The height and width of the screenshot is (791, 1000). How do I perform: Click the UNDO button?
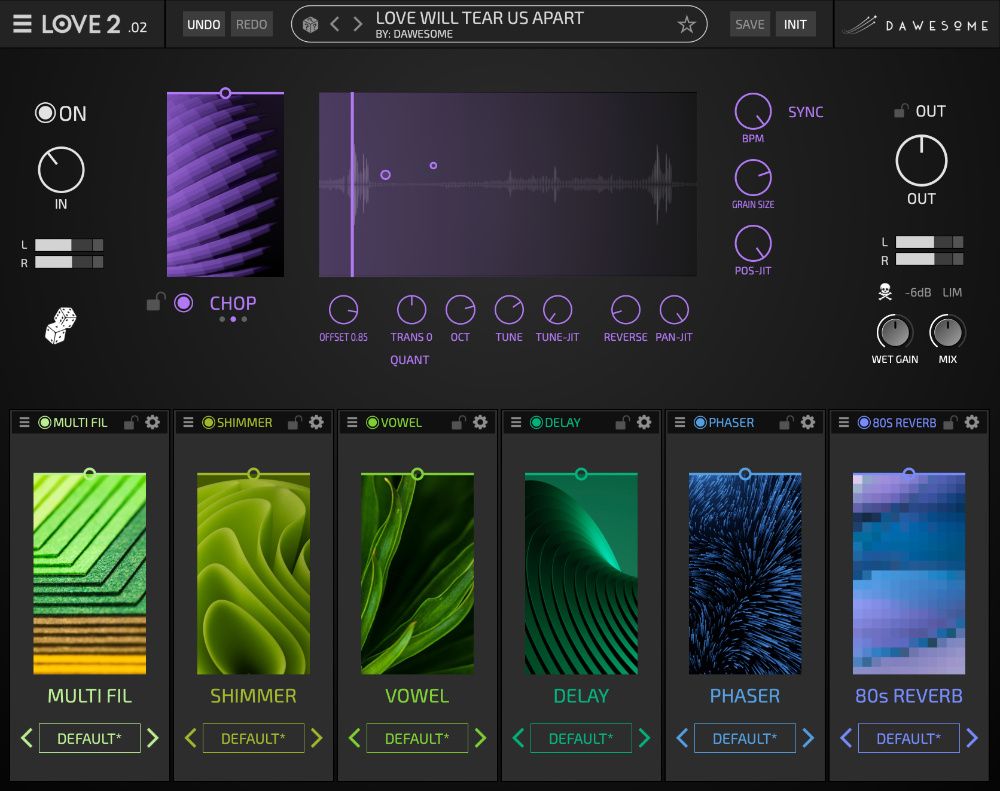click(x=203, y=23)
